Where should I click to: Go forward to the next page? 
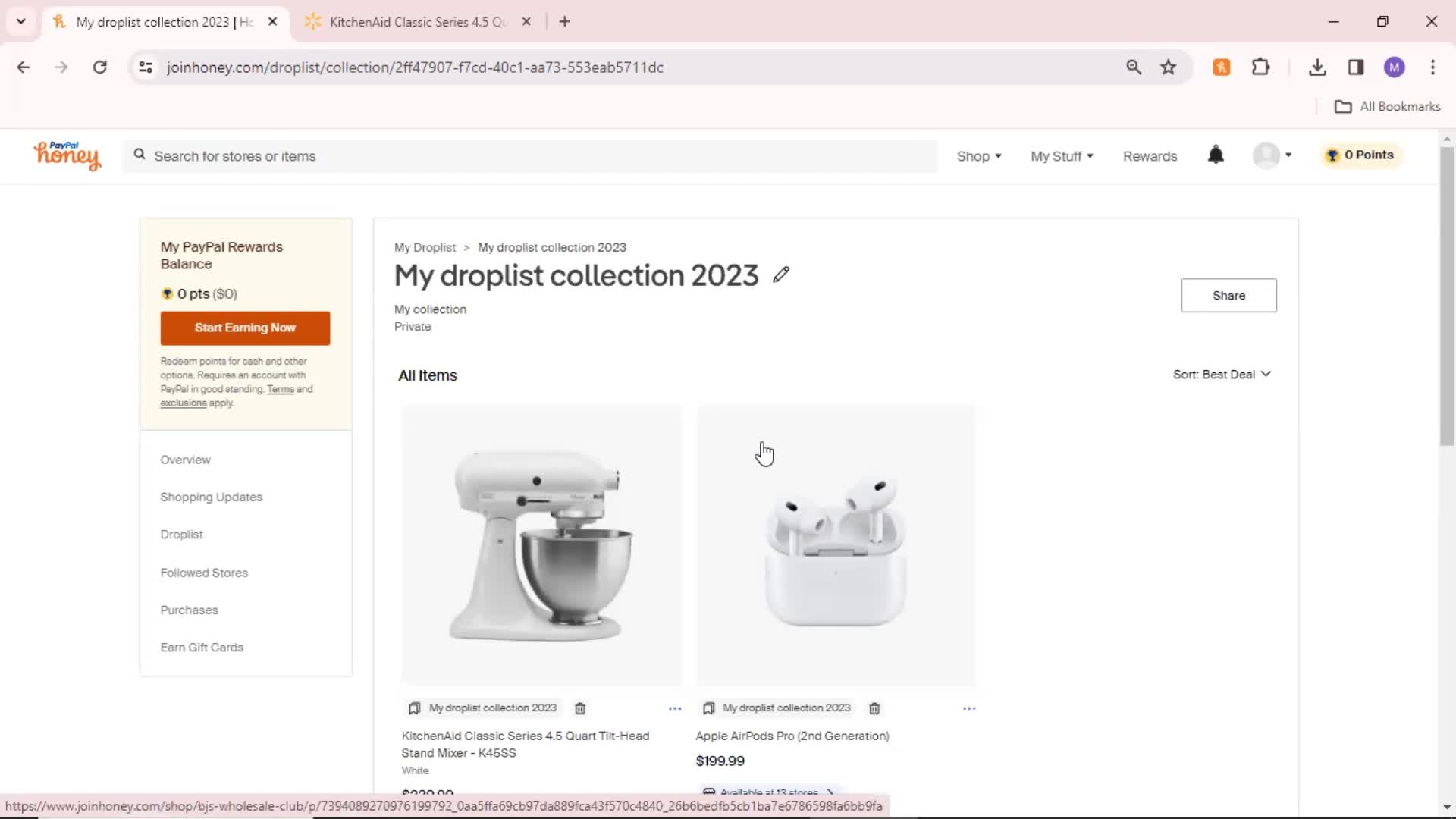click(x=61, y=67)
